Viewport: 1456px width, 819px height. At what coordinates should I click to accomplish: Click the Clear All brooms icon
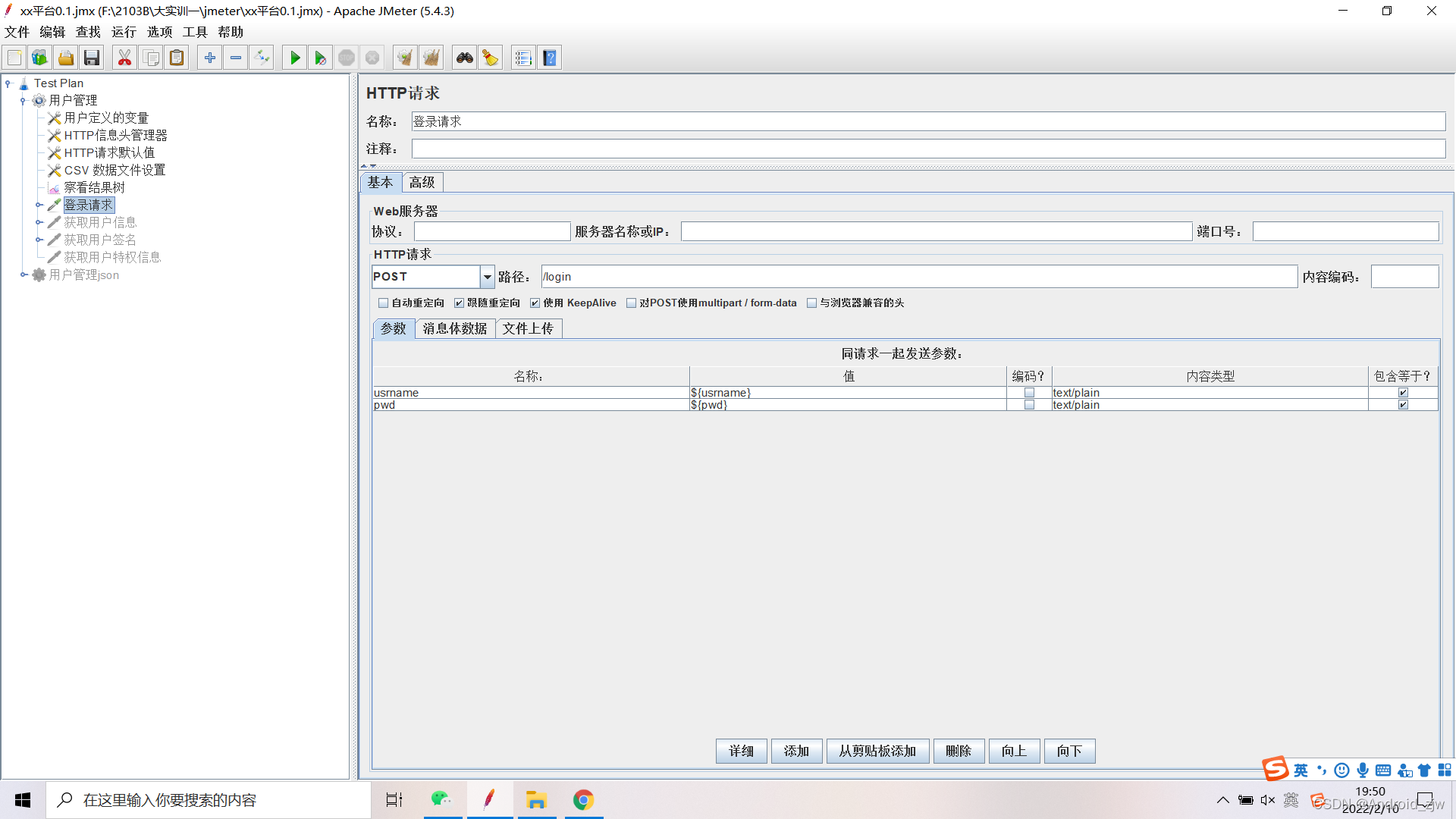(x=431, y=58)
